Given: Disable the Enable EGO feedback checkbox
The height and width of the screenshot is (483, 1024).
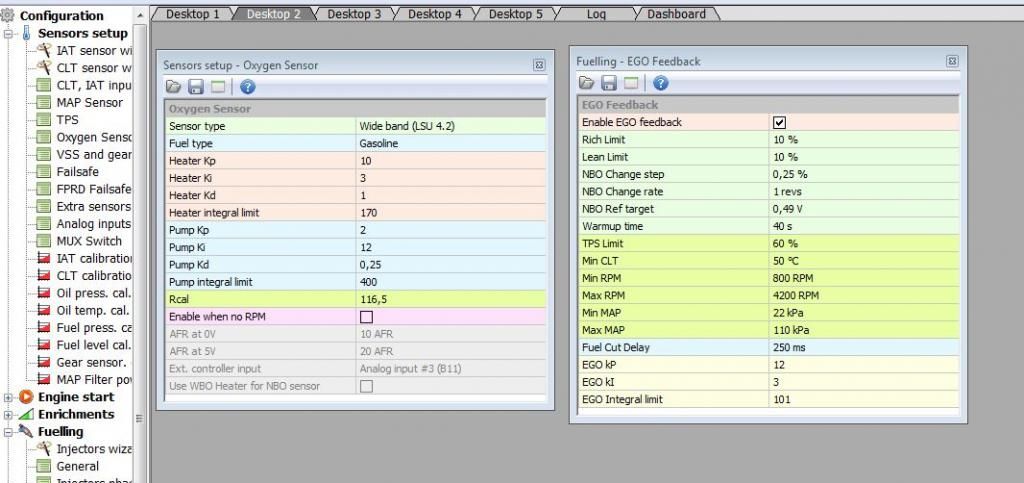Looking at the screenshot, I should tap(780, 122).
